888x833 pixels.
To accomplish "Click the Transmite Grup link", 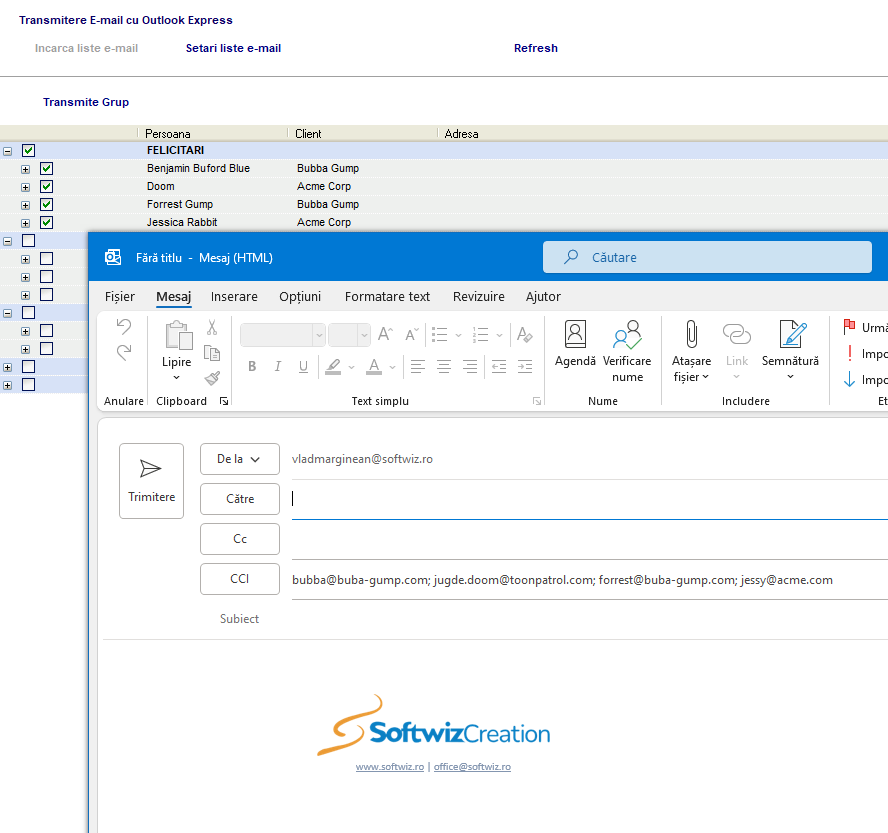I will 86,102.
